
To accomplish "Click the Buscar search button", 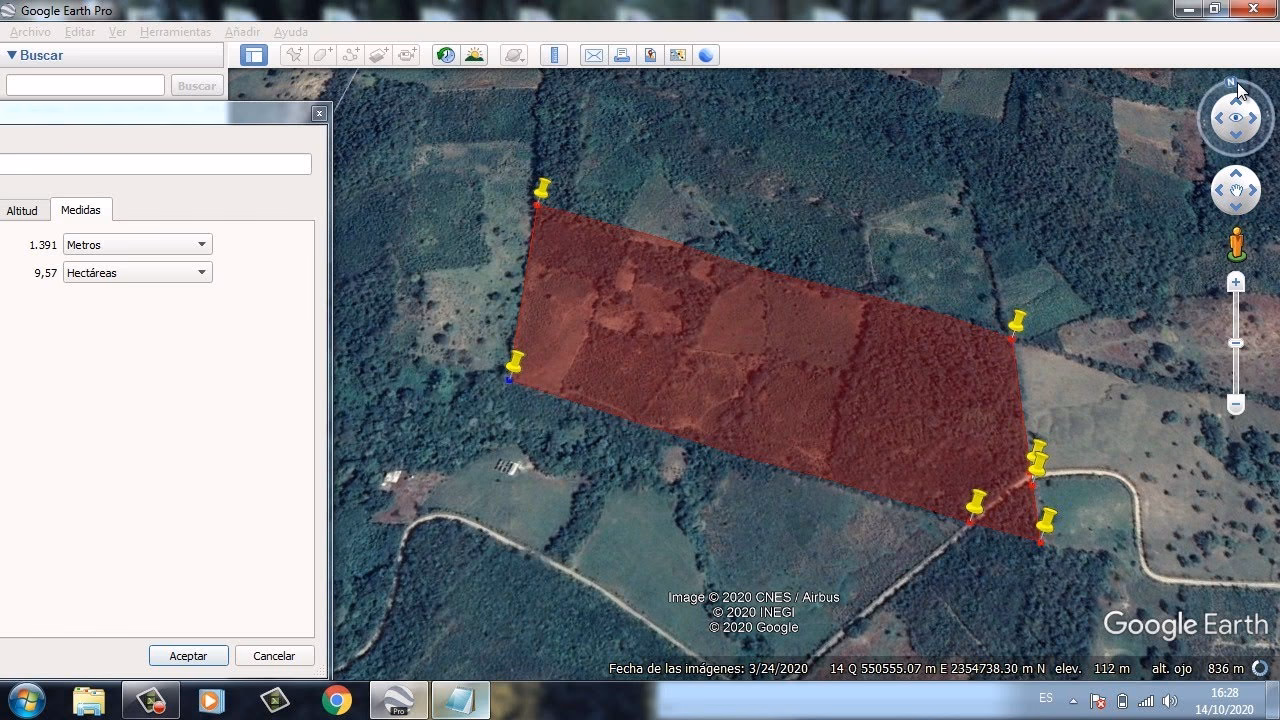I will click(197, 86).
